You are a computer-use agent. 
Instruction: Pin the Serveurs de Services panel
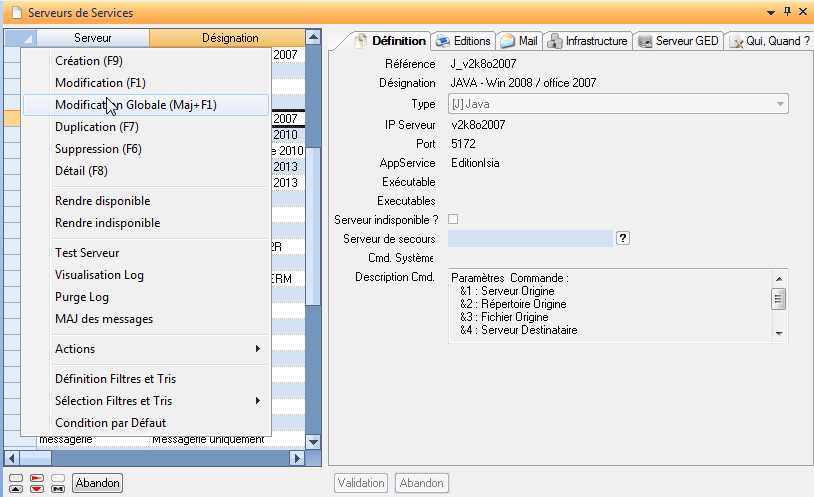(787, 12)
